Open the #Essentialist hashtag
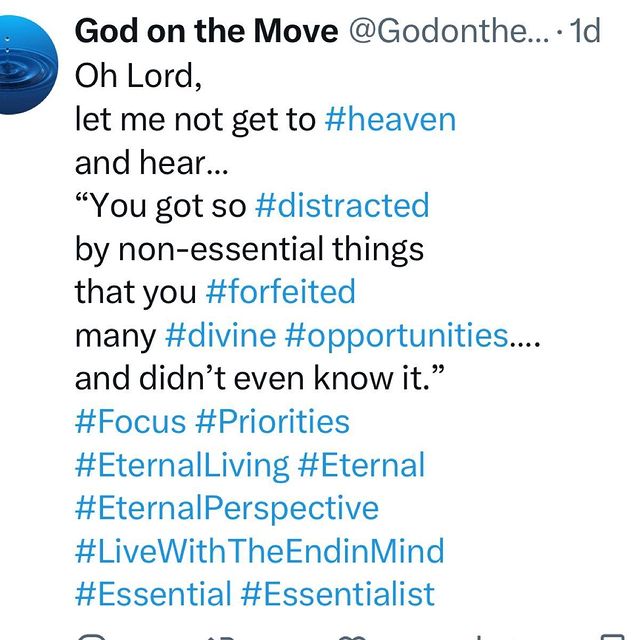 338,594
